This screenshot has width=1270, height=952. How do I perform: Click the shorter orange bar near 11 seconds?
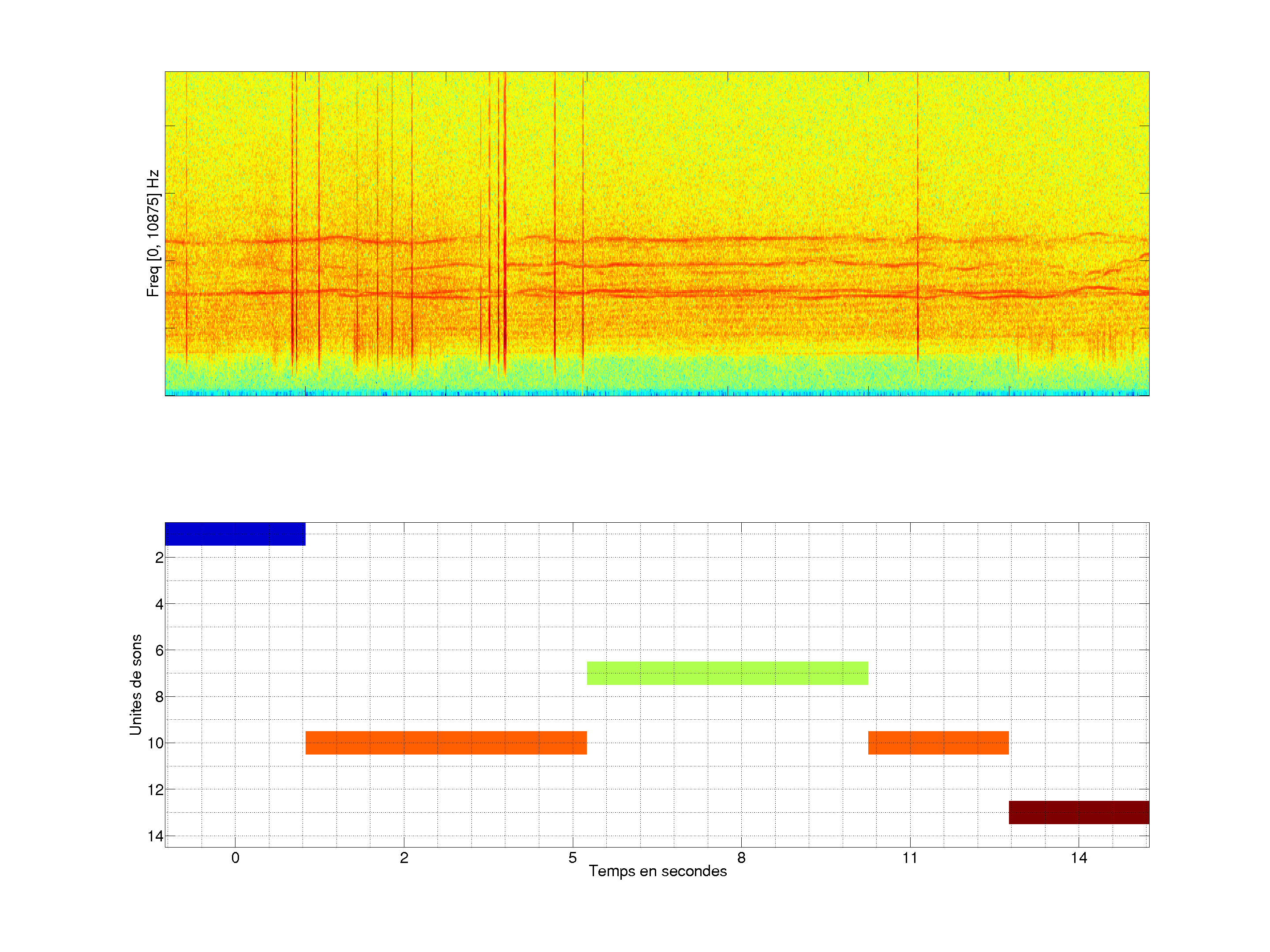click(x=938, y=743)
